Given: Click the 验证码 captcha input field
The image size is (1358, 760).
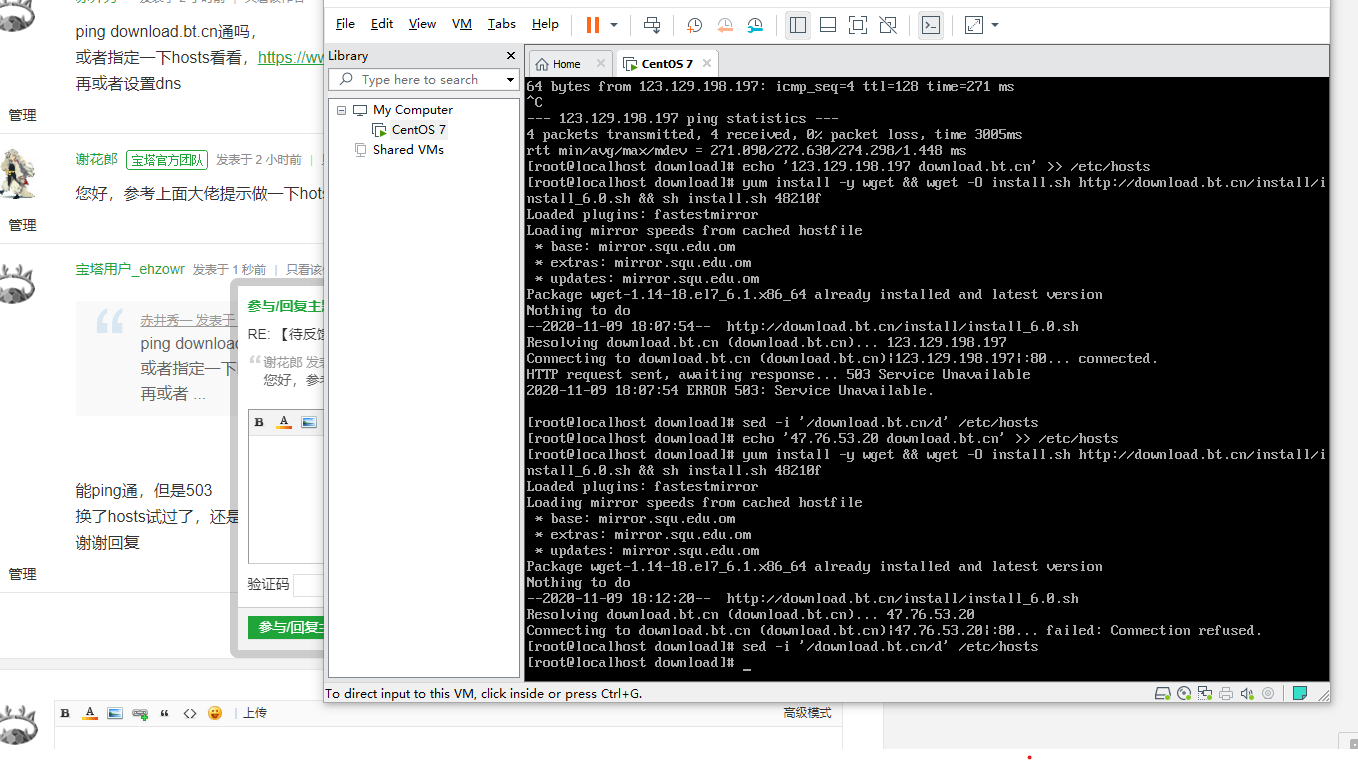Looking at the screenshot, I should point(309,585).
